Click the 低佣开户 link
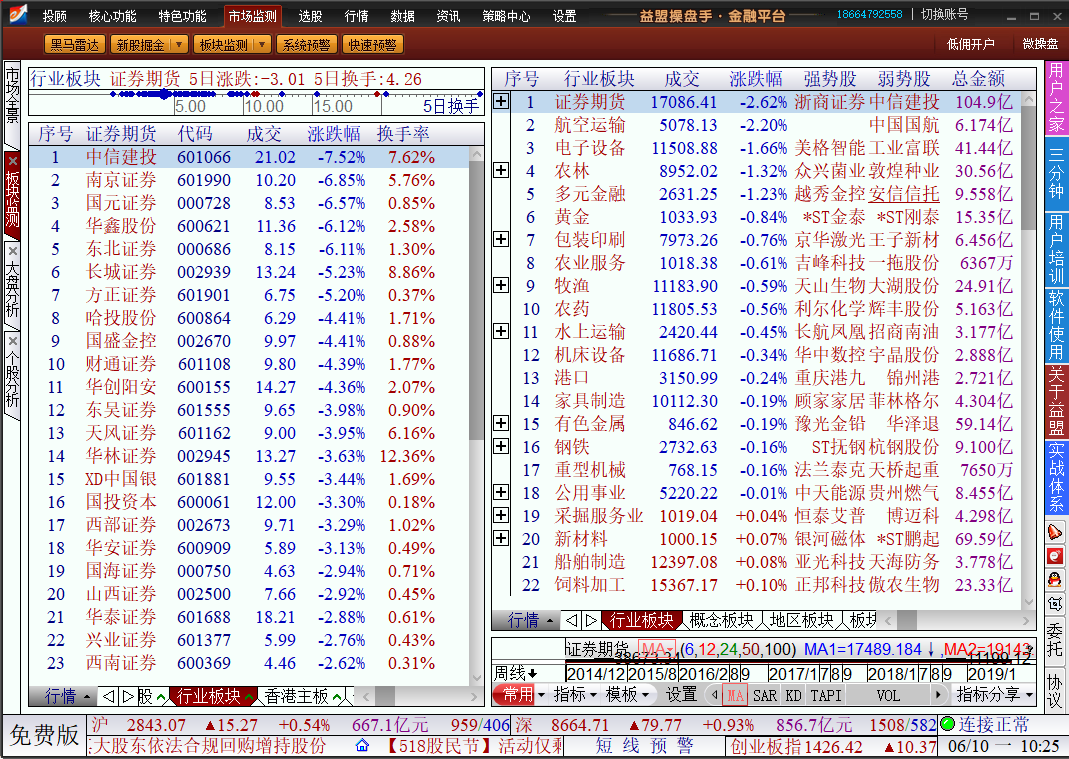 (970, 44)
